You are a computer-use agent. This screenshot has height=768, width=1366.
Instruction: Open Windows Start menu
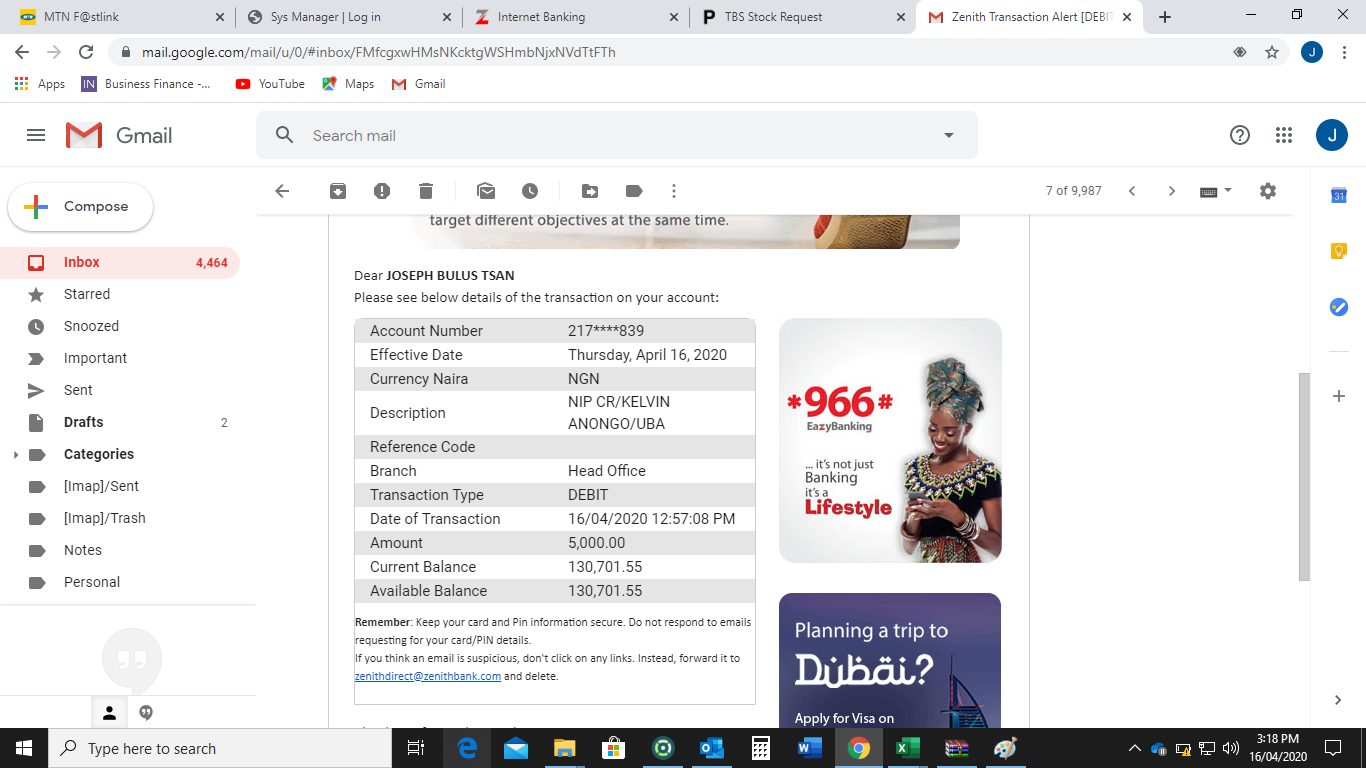24,748
